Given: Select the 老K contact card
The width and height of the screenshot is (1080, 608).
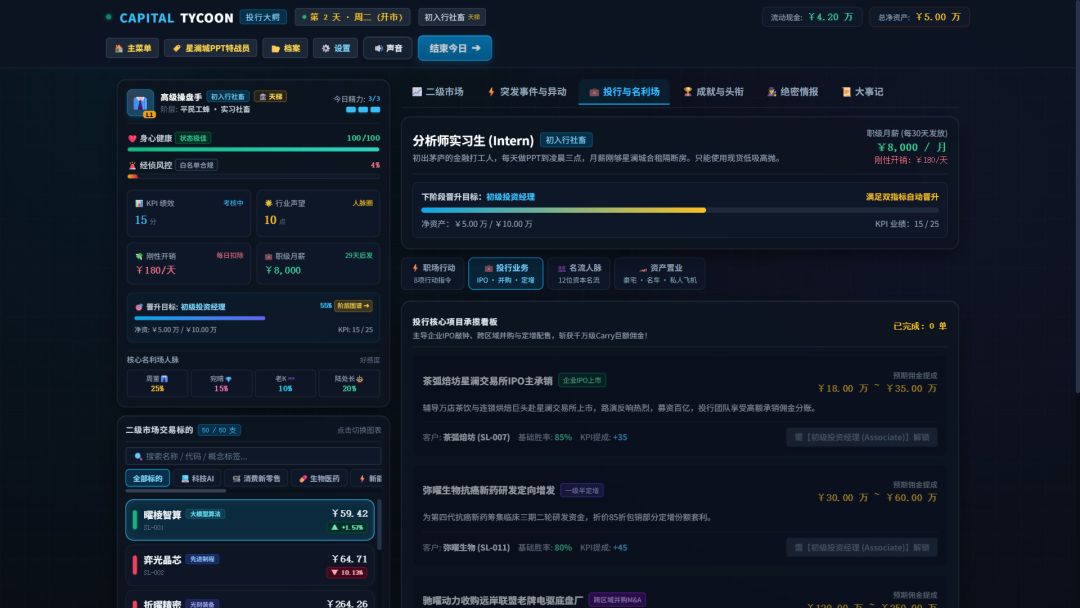Looking at the screenshot, I should pyautogui.click(x=285, y=384).
